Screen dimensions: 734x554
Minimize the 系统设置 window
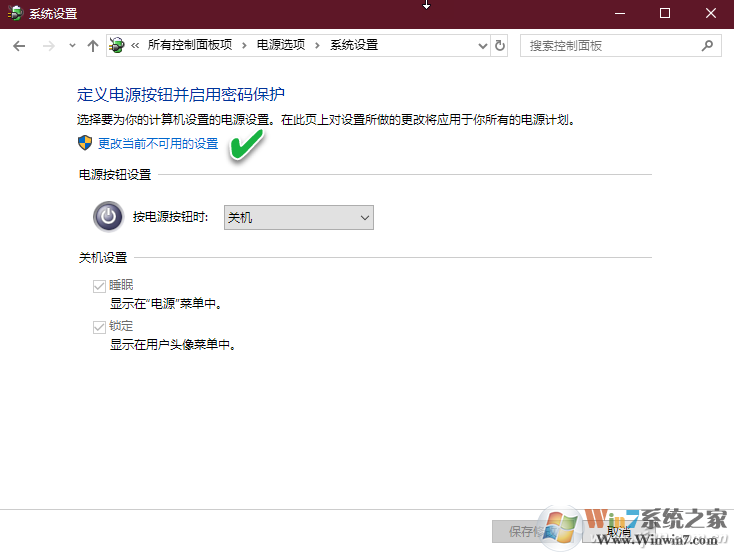coord(620,14)
